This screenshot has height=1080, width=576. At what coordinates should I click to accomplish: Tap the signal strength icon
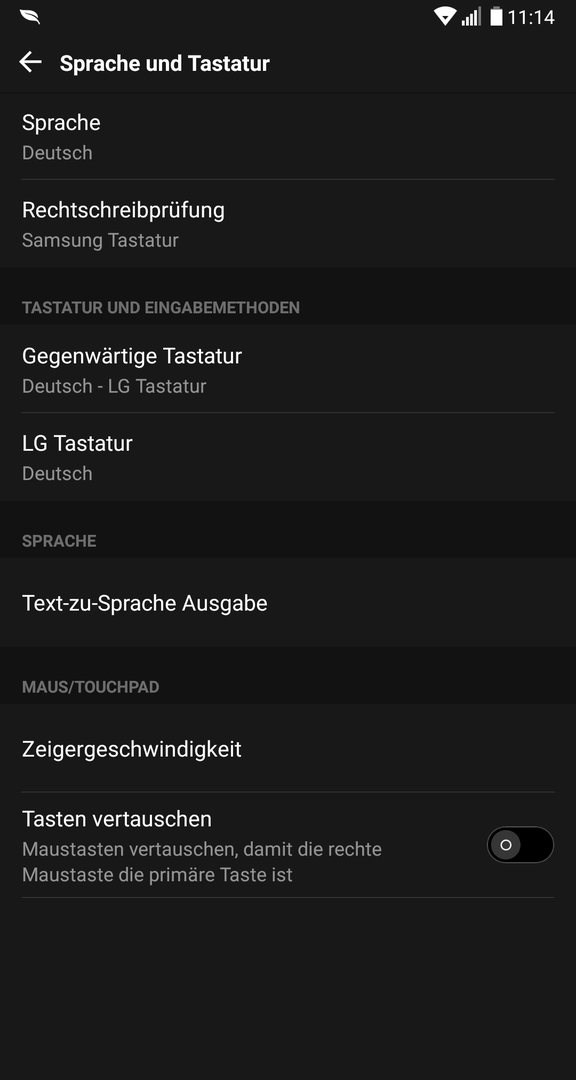472,17
